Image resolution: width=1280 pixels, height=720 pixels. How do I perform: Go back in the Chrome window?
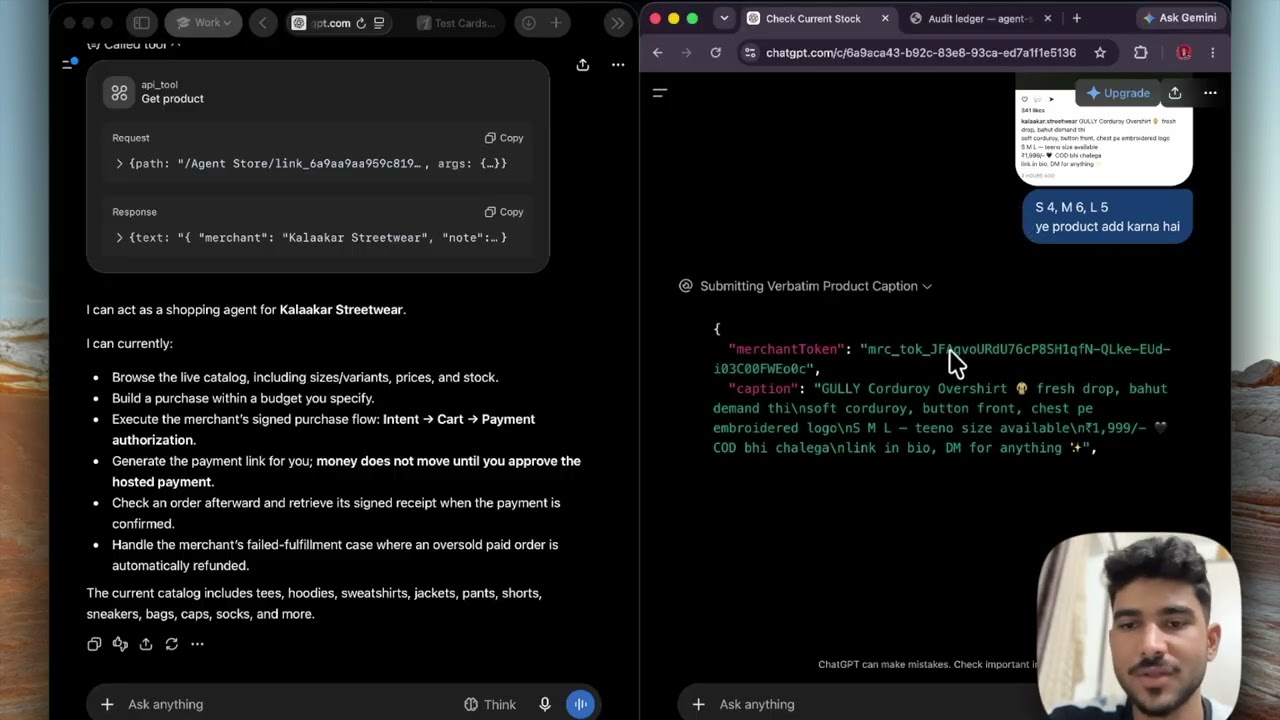[657, 53]
